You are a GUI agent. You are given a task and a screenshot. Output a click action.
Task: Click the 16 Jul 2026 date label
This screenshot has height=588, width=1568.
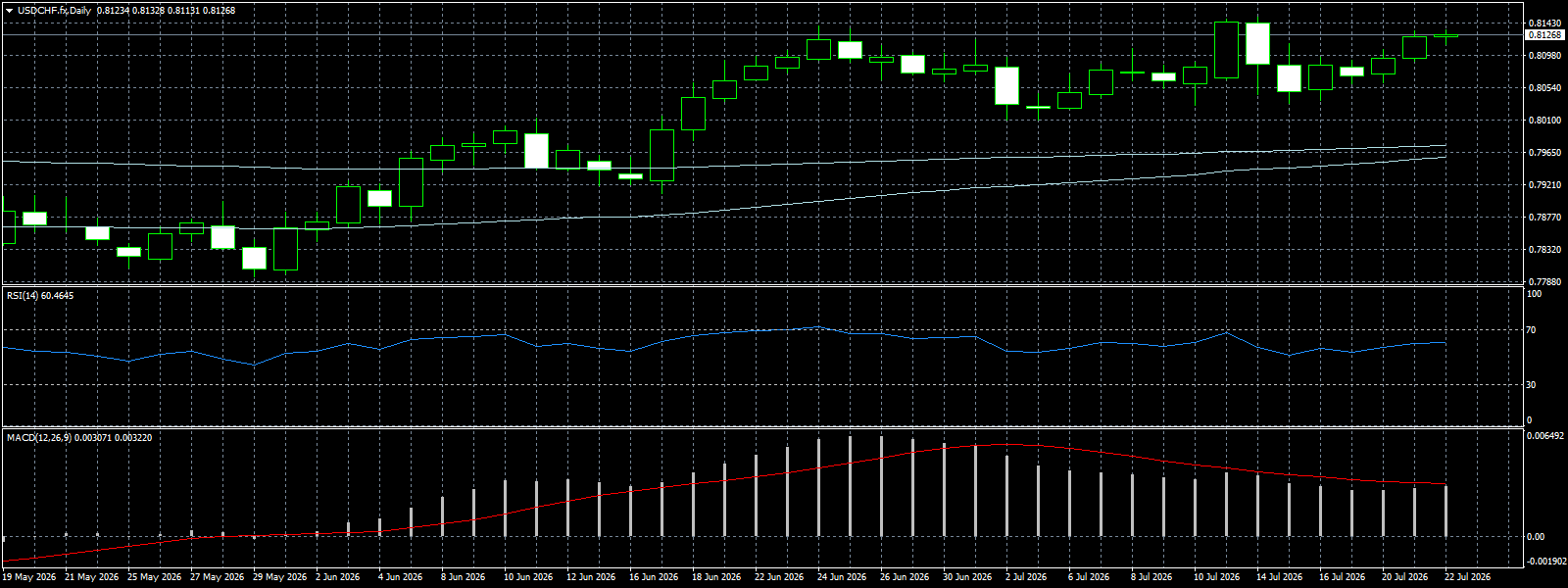[1342, 577]
